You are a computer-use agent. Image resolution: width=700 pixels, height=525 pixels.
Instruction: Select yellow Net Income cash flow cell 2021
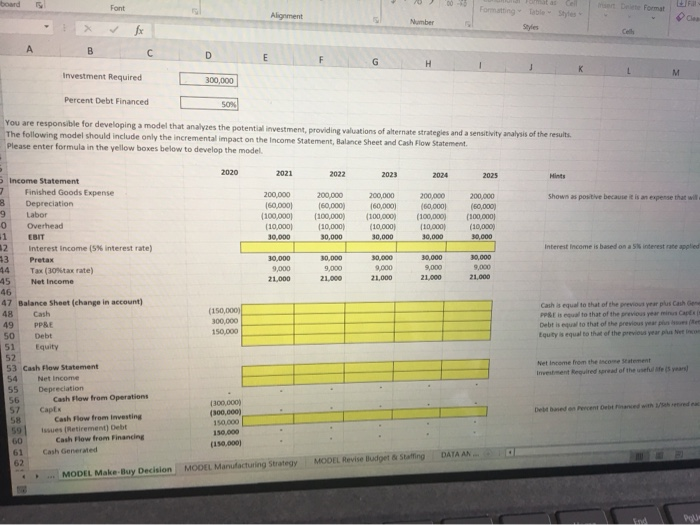(268, 371)
